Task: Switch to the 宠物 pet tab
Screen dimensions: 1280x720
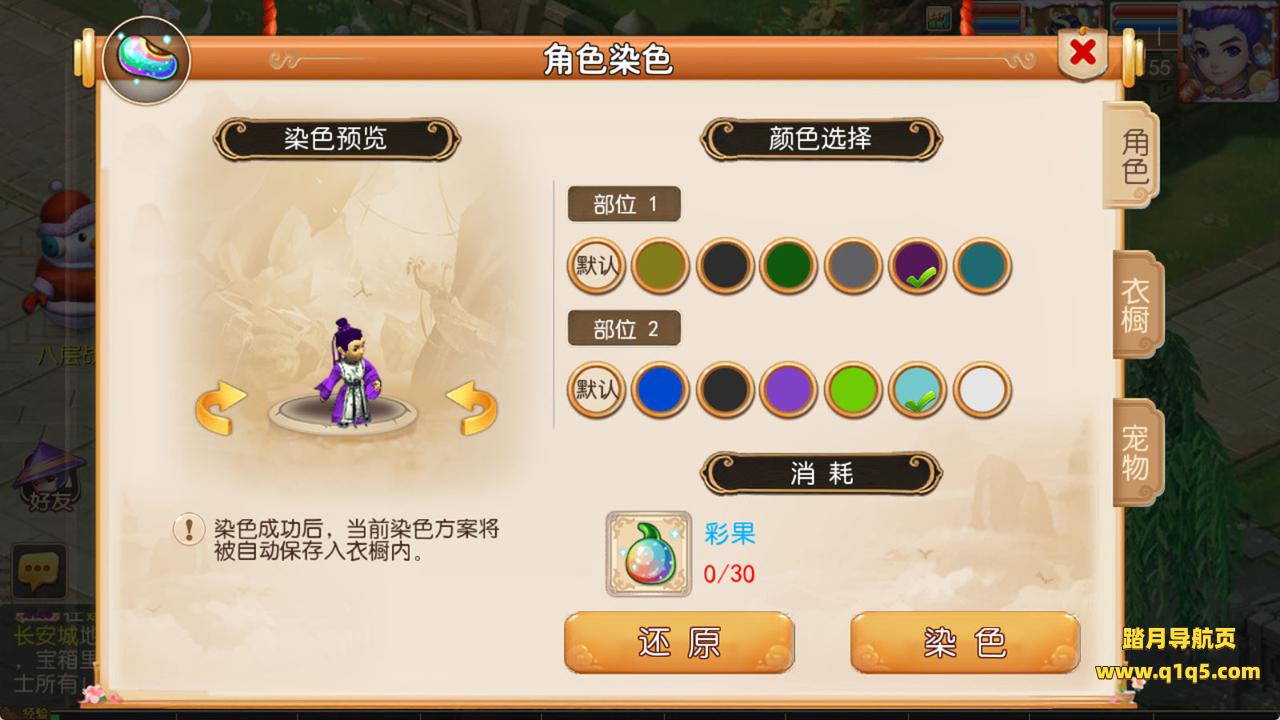Action: click(x=1136, y=452)
